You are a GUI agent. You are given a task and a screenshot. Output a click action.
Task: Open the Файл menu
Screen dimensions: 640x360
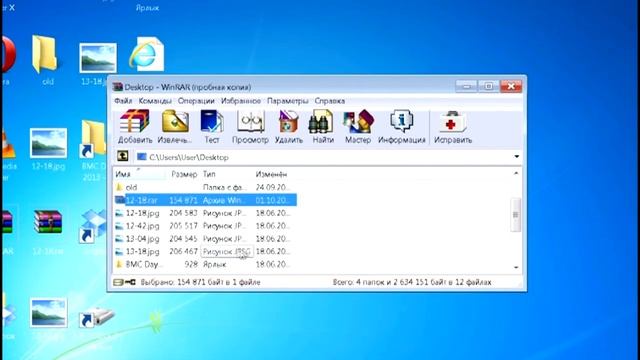[x=123, y=101]
